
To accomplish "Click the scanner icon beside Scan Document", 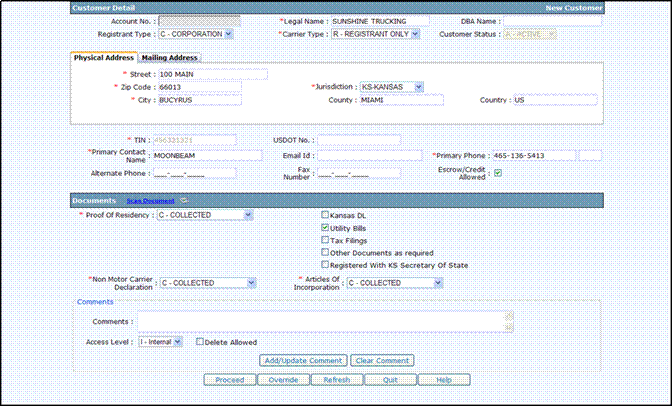I will click(183, 201).
